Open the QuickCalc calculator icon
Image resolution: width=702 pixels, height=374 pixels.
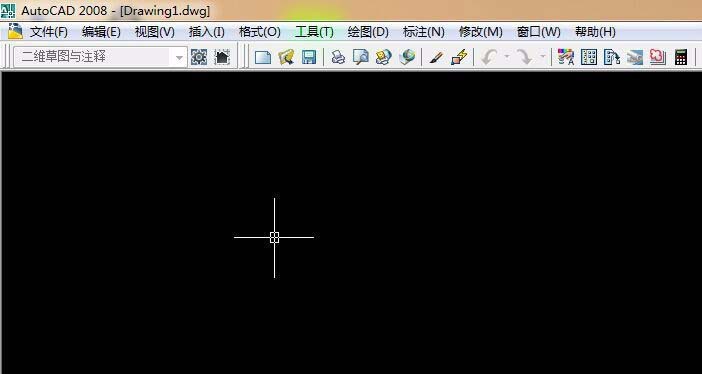click(681, 57)
